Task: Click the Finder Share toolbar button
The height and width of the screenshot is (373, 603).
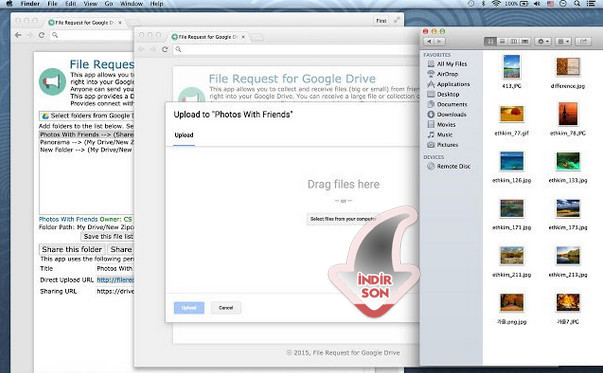Action: 583,41
